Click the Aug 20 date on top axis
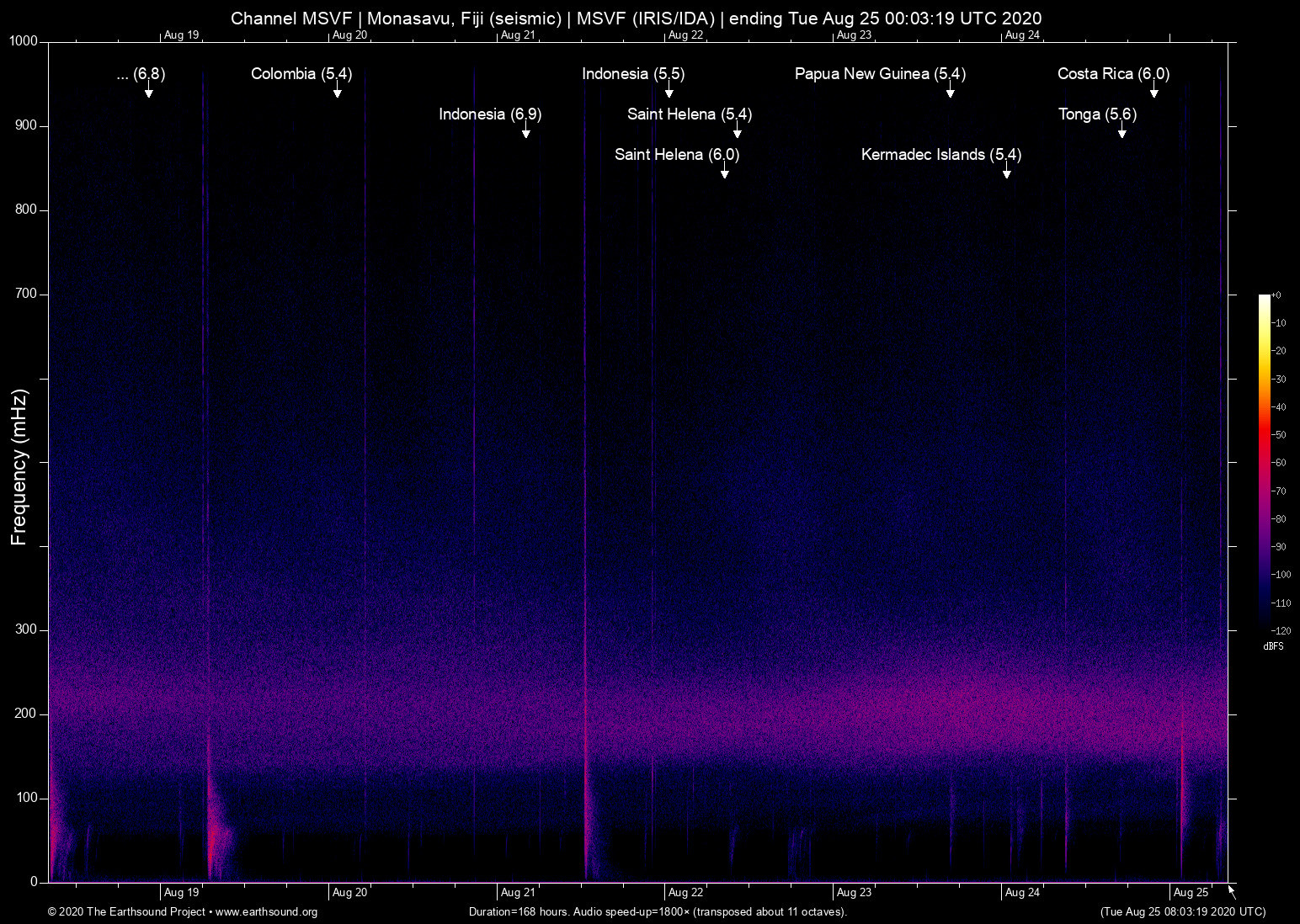 (x=349, y=35)
